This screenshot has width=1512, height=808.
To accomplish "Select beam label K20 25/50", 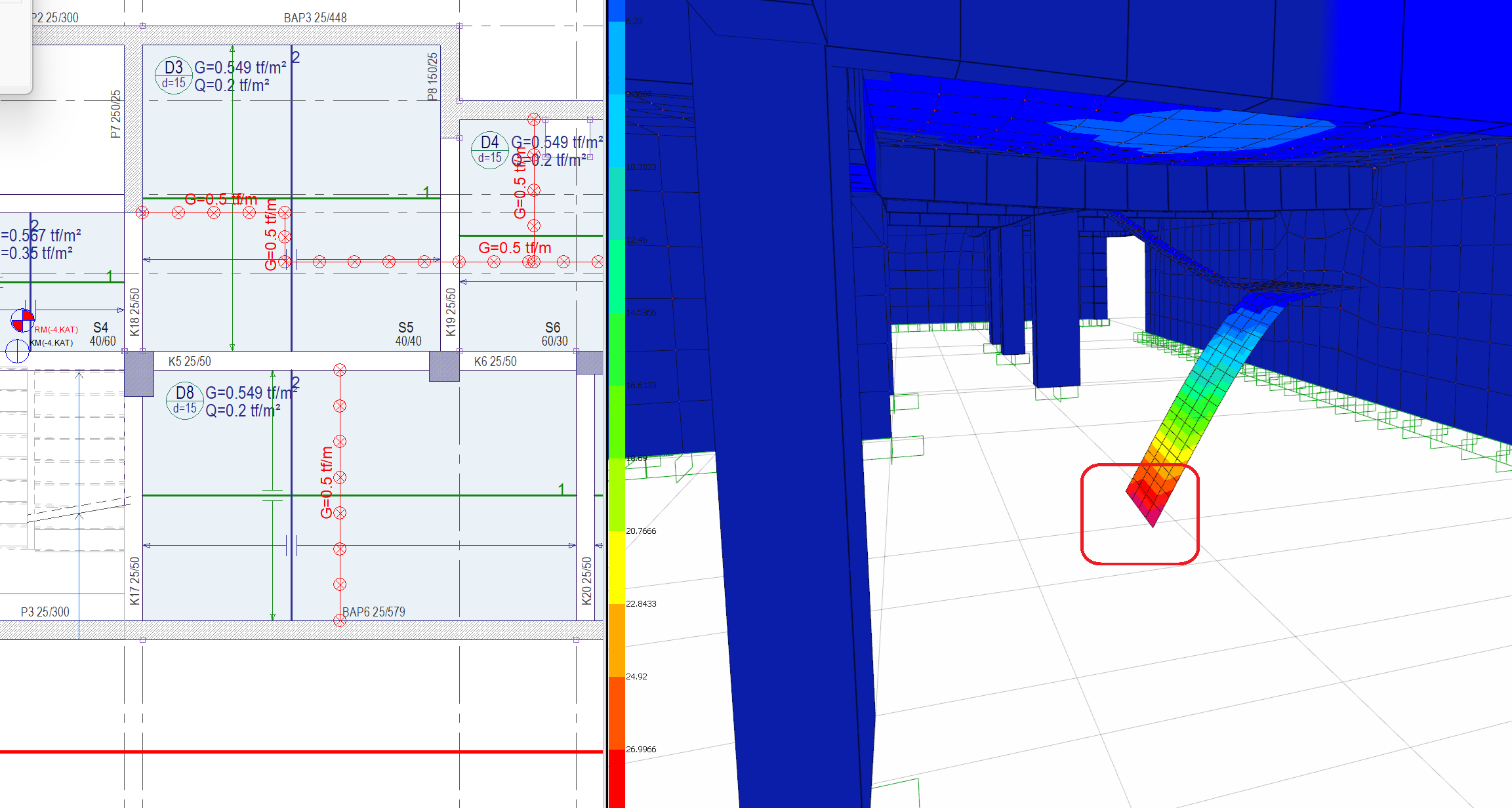I will (x=586, y=581).
